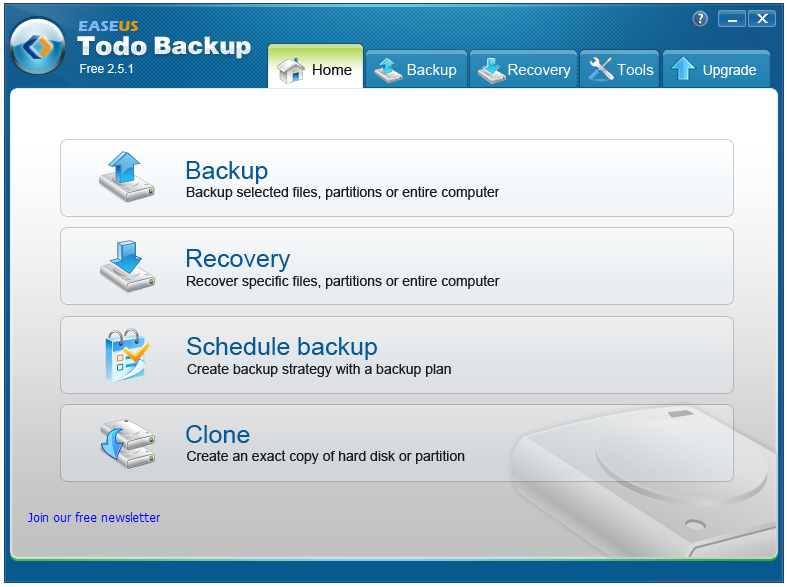Click 'Create backup strategy with a backup plan'
Image resolution: width=787 pixels, height=587 pixels.
click(319, 369)
